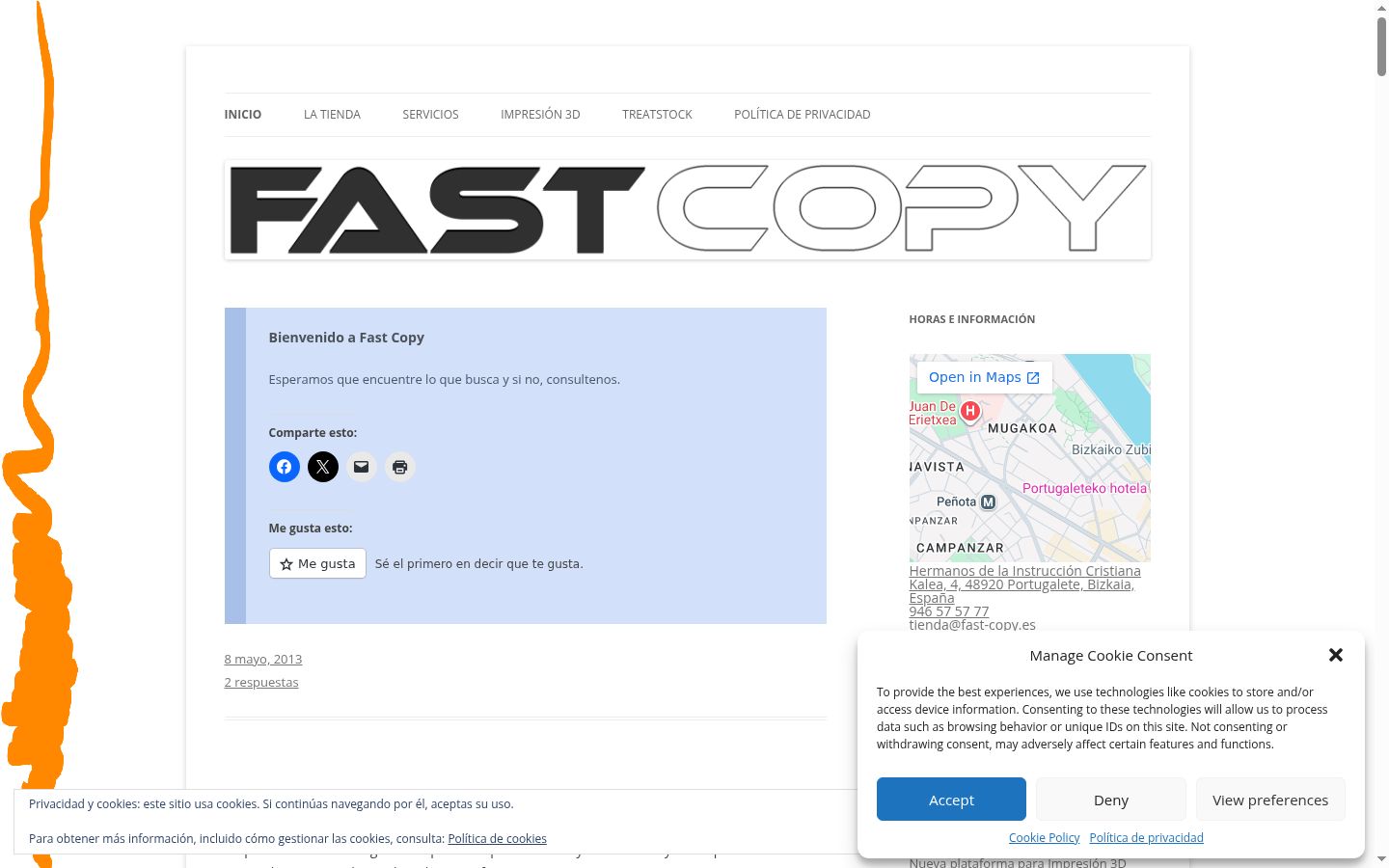Deny cookies in consent dialog
The width and height of the screenshot is (1389, 868).
point(1111,800)
